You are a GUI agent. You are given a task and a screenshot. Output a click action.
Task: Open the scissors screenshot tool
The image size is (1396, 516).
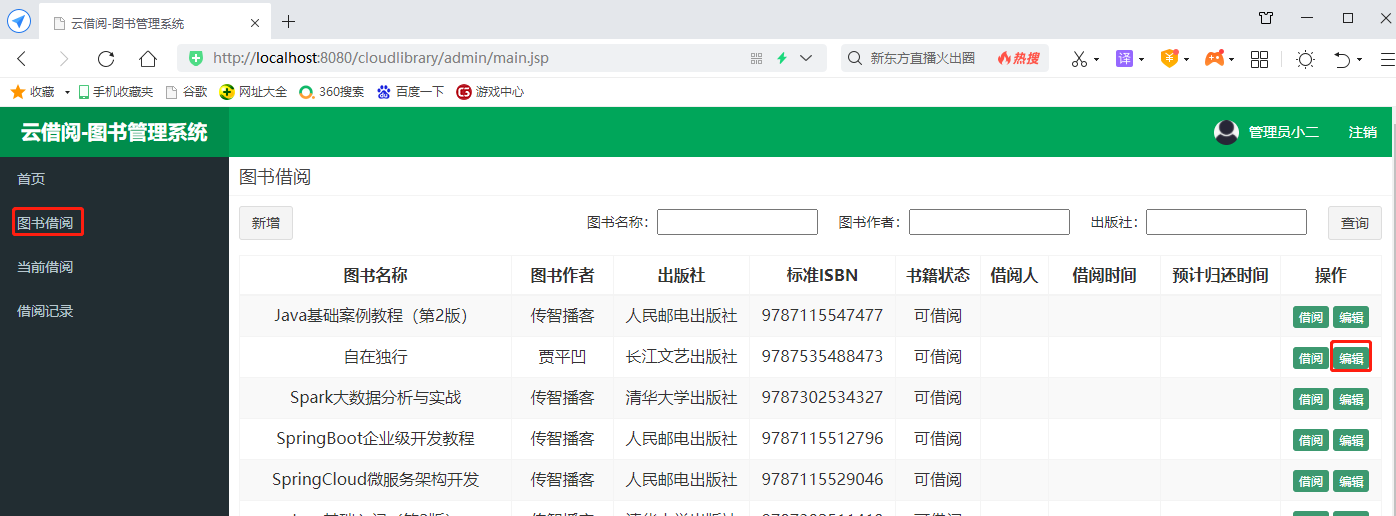[x=1079, y=59]
